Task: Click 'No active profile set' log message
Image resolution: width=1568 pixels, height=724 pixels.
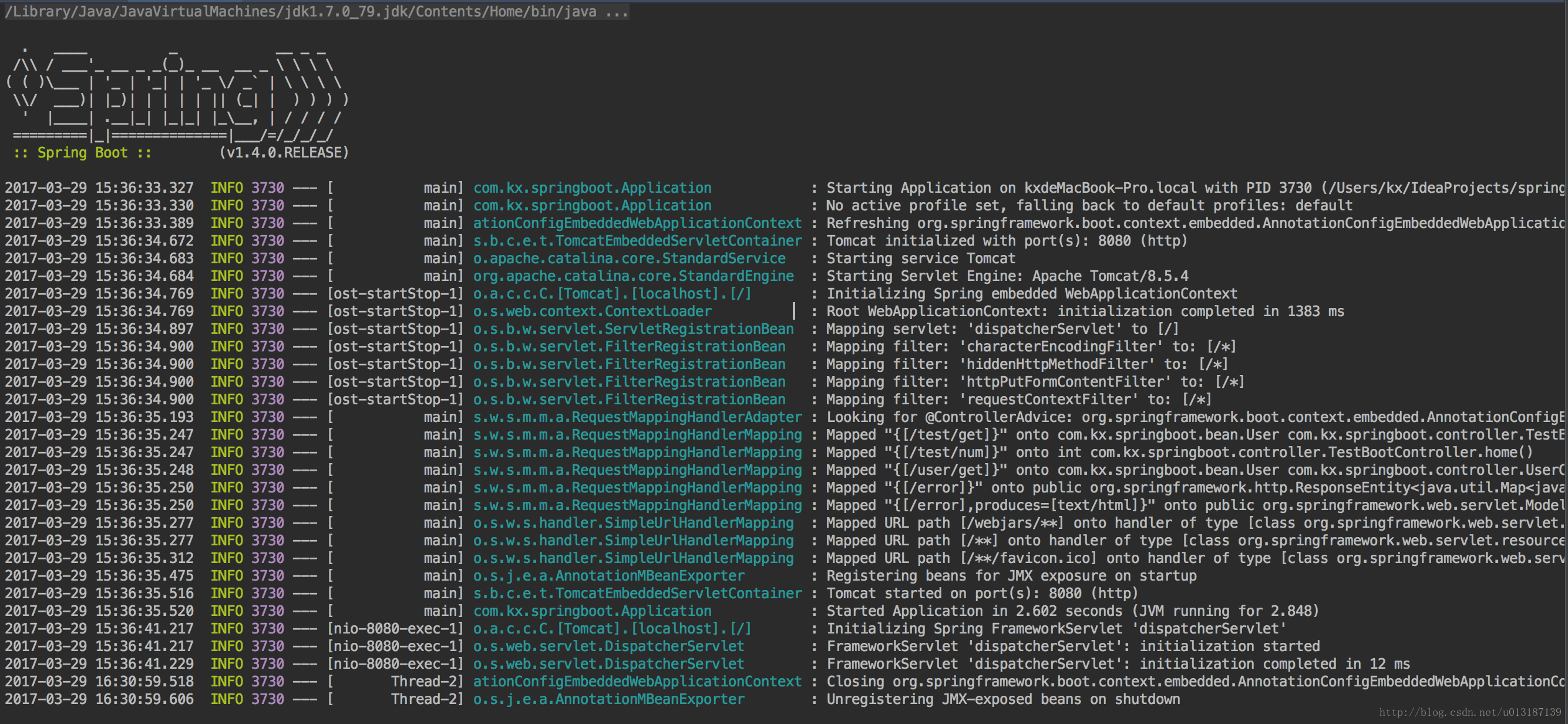Action: pyautogui.click(x=1089, y=206)
